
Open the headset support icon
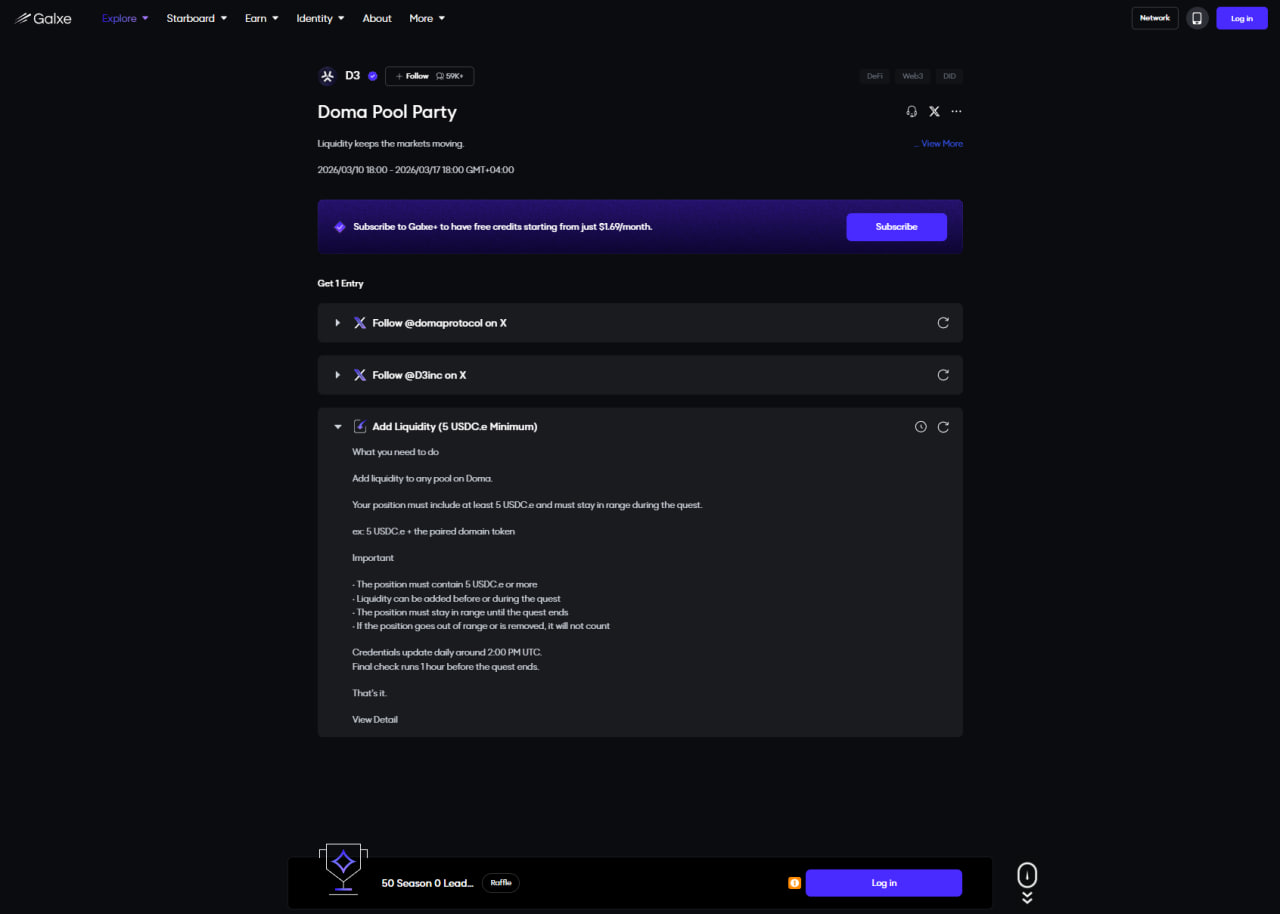(911, 112)
